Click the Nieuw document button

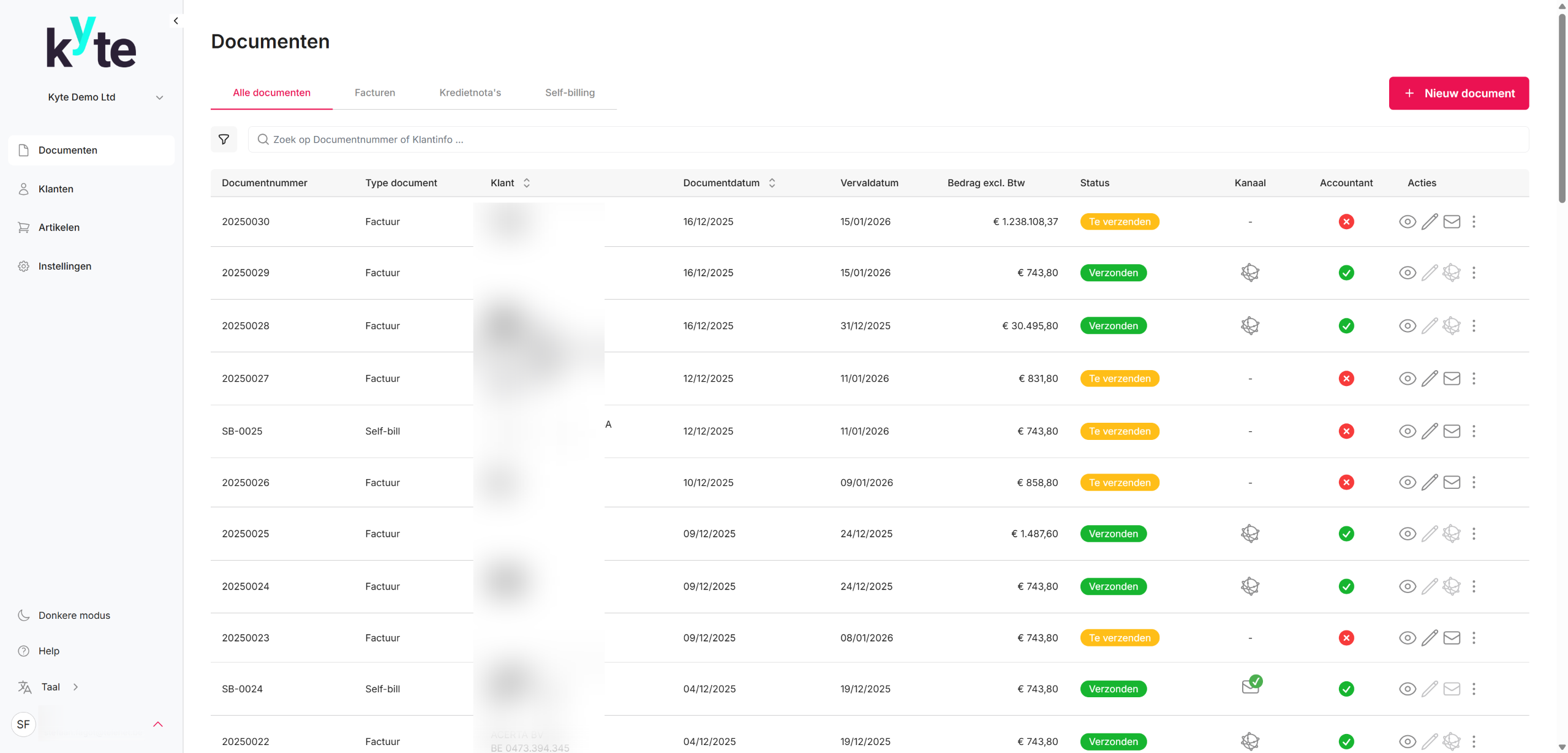point(1458,93)
